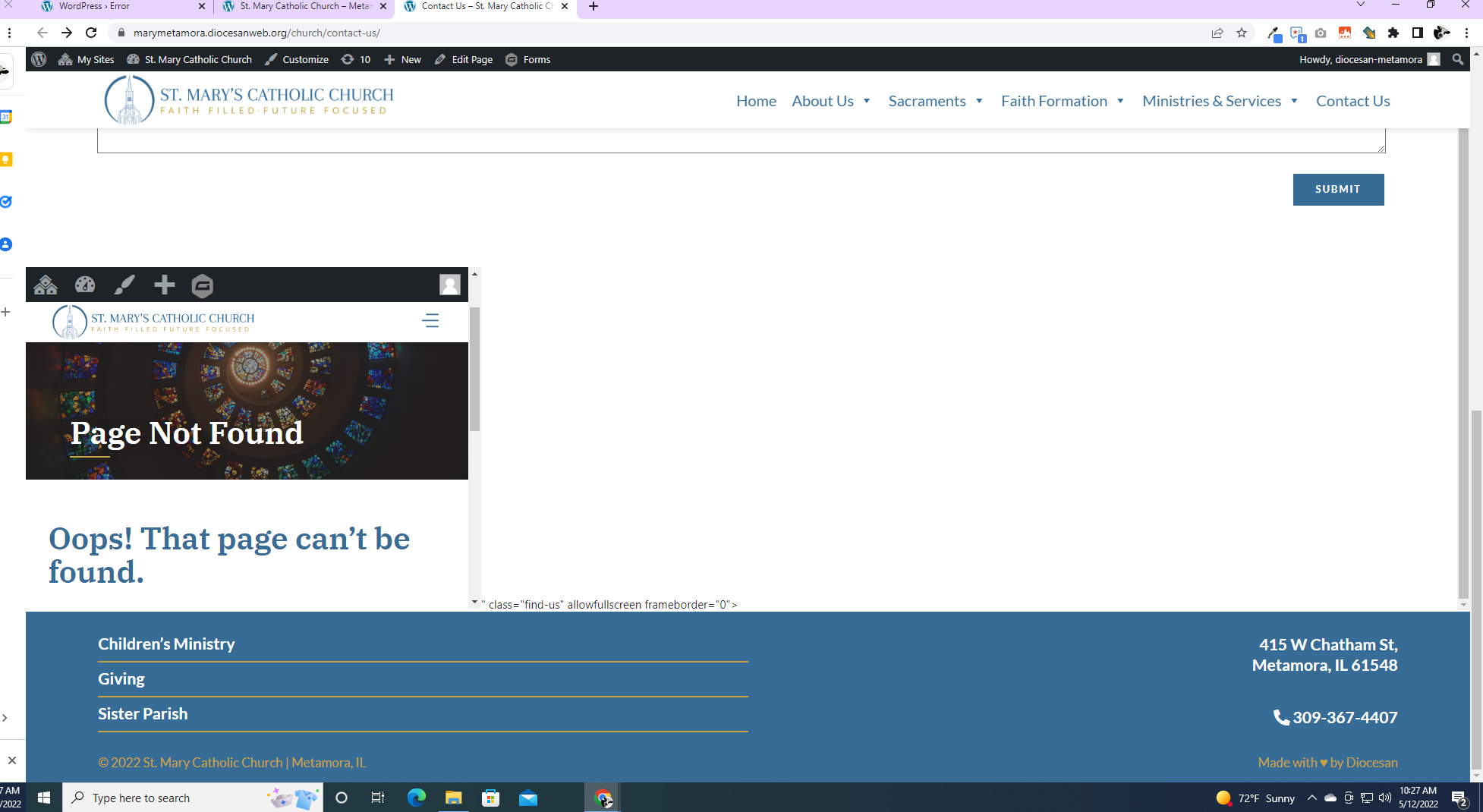
Task: Toggle the hamburger menu in embedded frame
Action: point(430,320)
